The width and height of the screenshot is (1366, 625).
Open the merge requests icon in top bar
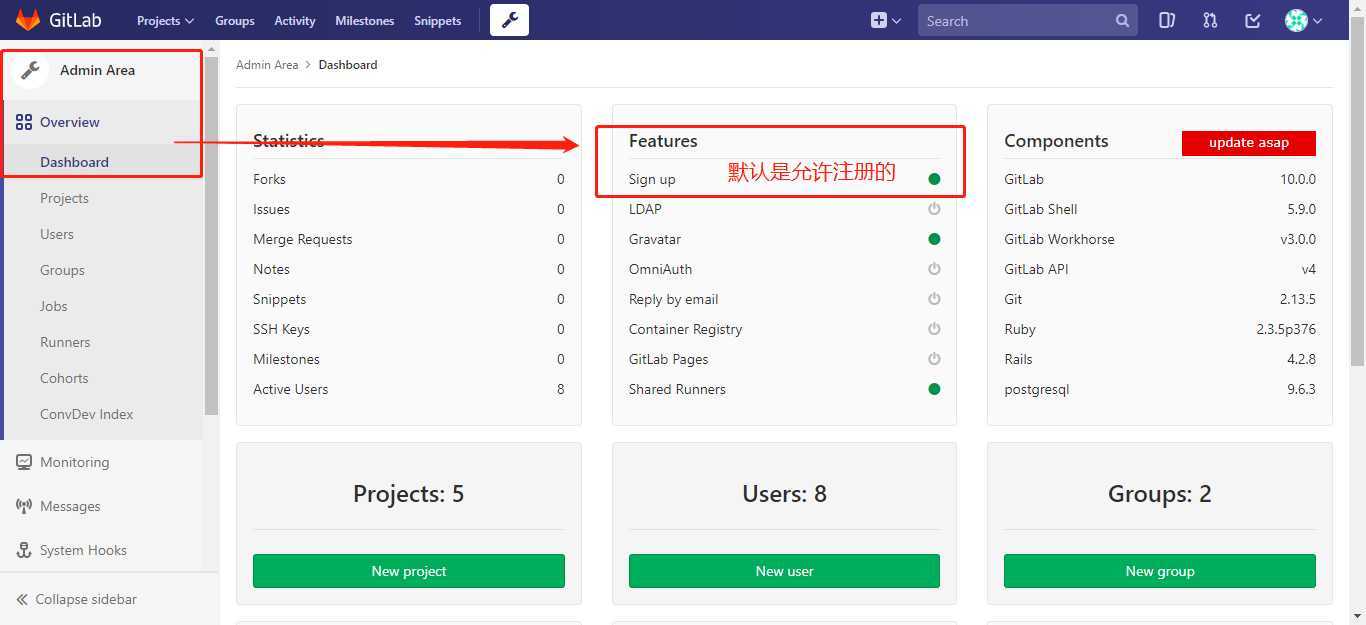[x=1210, y=20]
